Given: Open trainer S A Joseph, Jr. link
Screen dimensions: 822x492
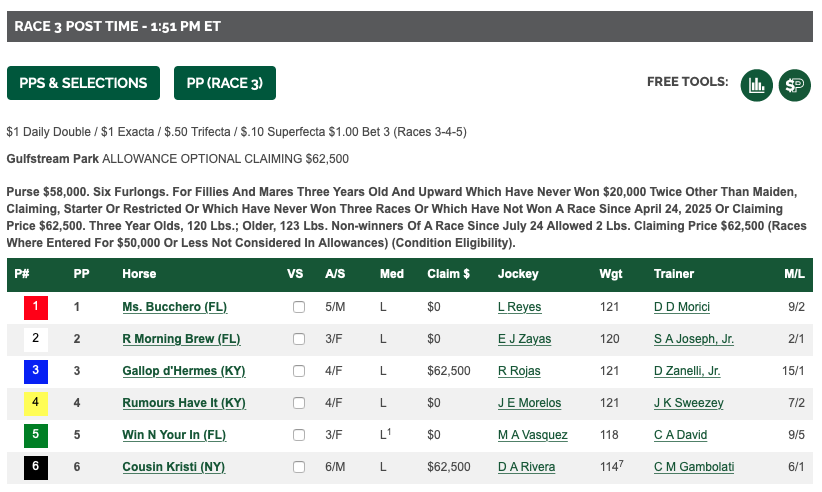Looking at the screenshot, I should 694,339.
